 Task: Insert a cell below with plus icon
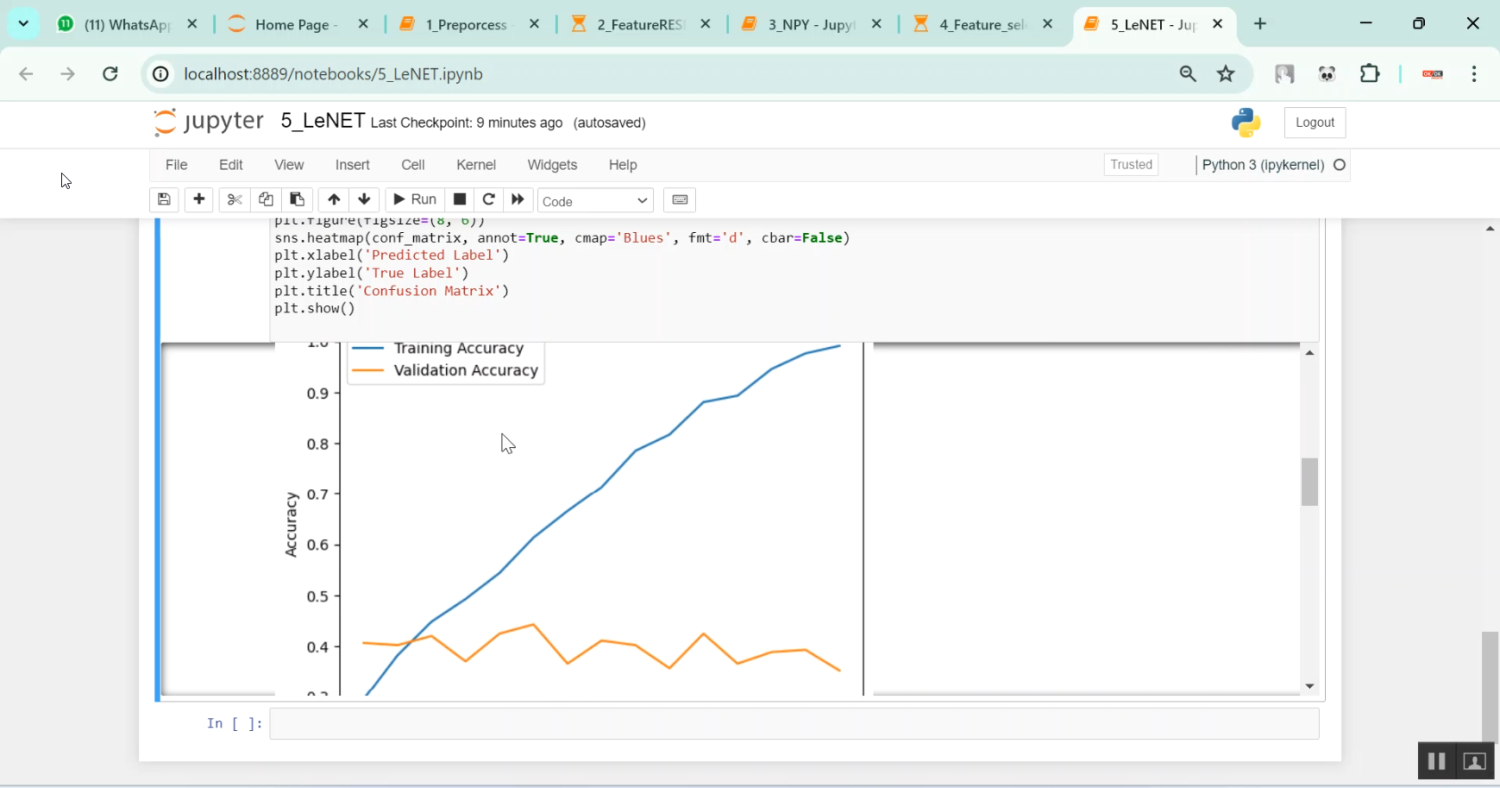point(199,200)
